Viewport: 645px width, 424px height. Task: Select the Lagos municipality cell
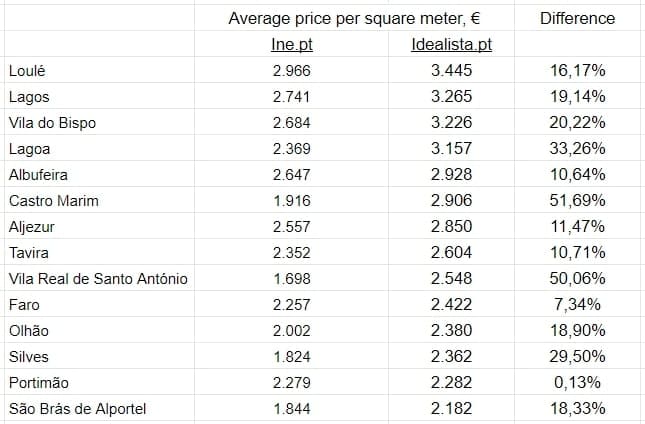coord(28,97)
